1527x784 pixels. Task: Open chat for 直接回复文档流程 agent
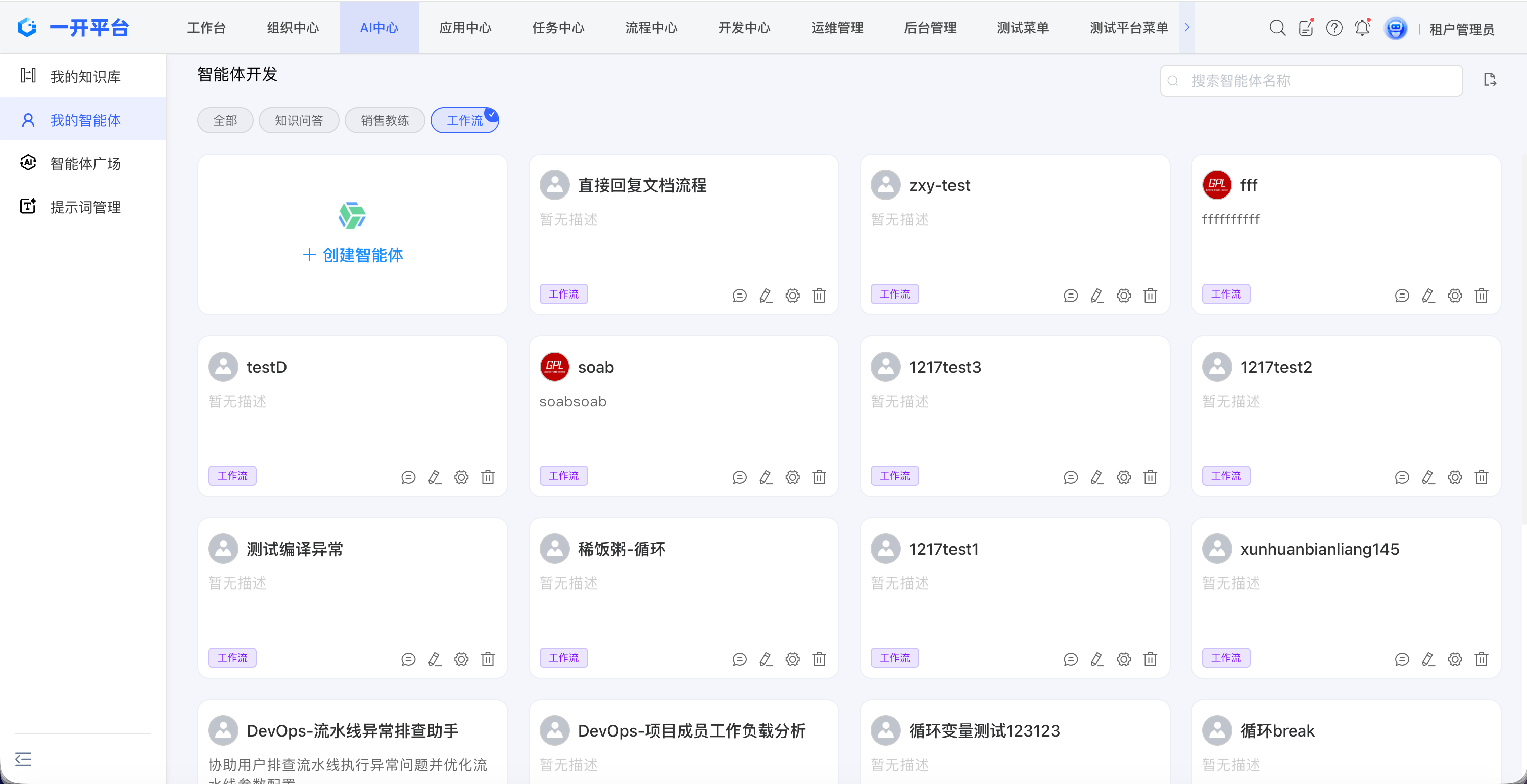click(x=739, y=295)
